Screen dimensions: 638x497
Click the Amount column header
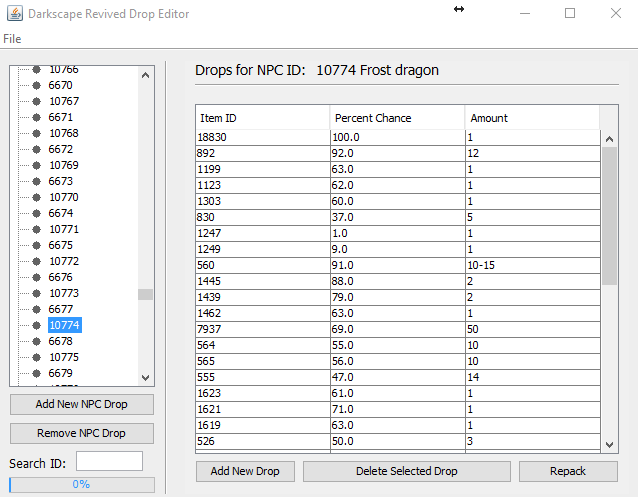coord(532,118)
